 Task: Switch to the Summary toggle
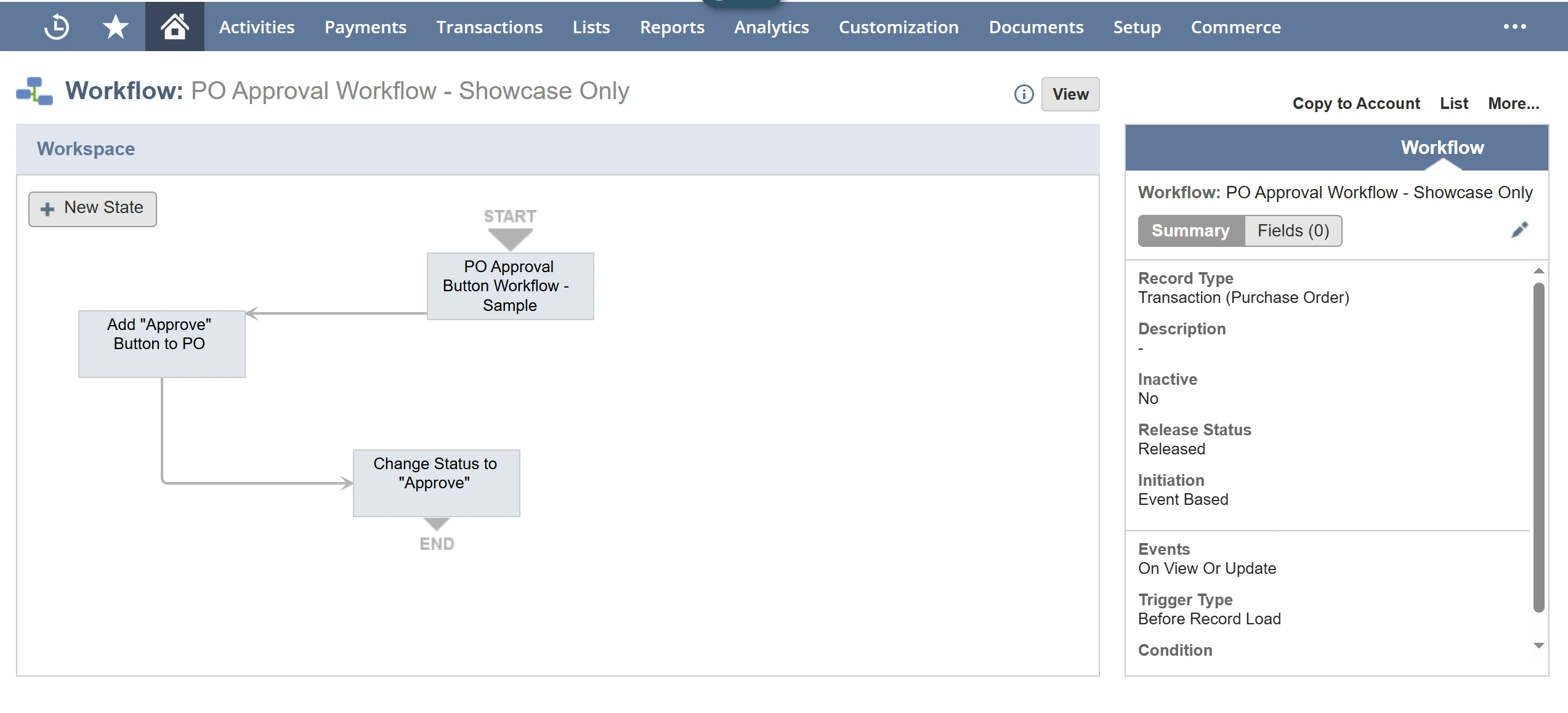pos(1190,231)
